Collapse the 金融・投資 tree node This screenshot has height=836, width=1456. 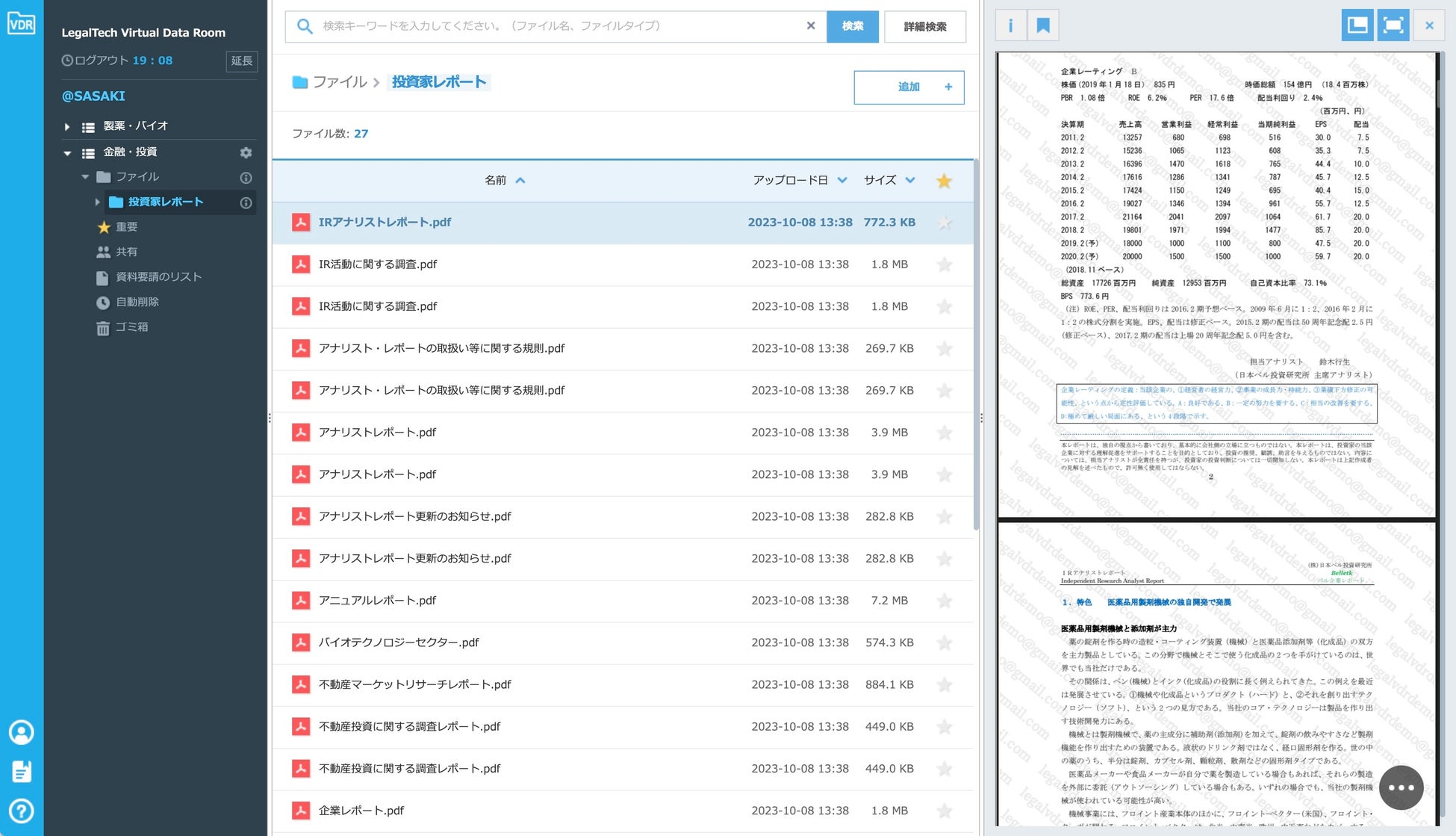tap(67, 153)
